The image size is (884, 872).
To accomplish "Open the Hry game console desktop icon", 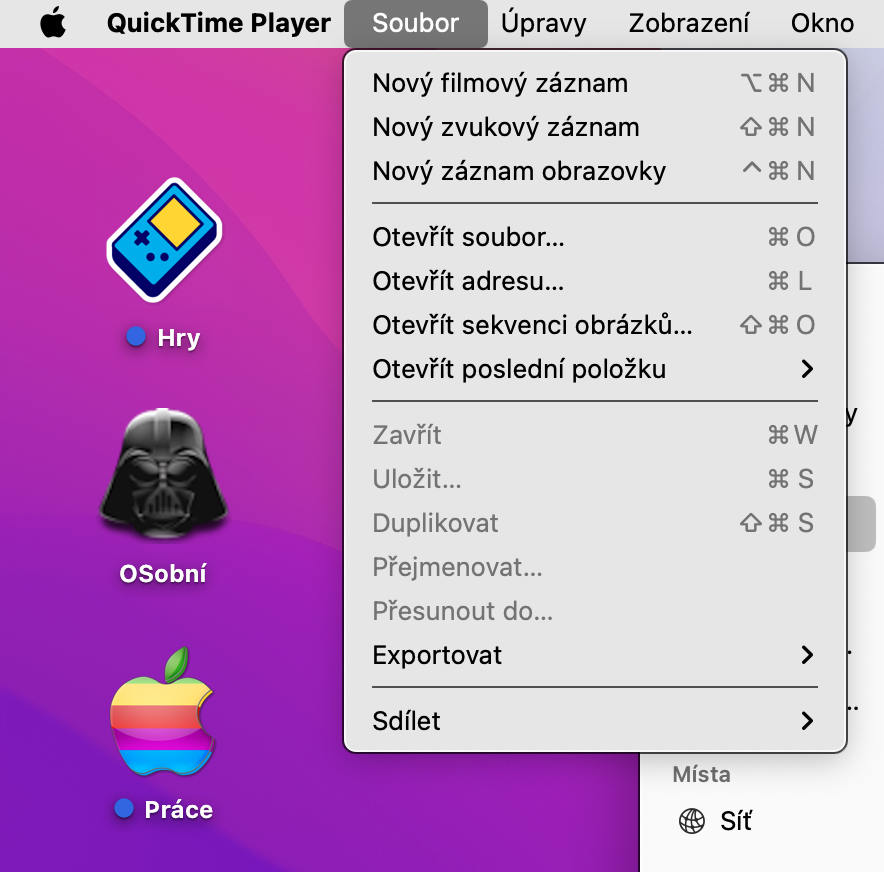I will (164, 240).
